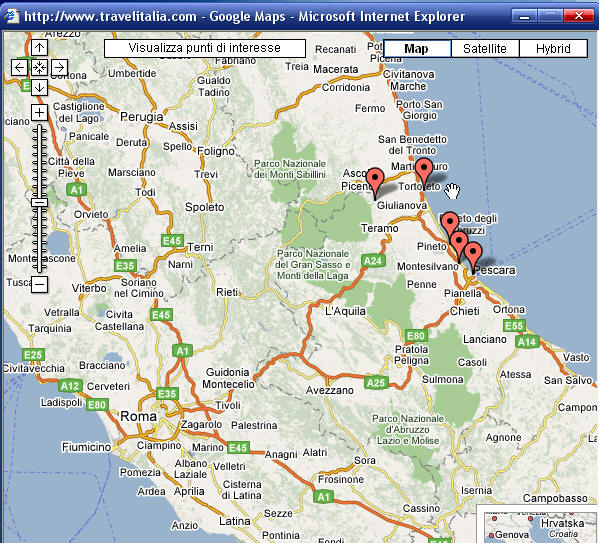Click the A12 highway shield

coord(70,386)
